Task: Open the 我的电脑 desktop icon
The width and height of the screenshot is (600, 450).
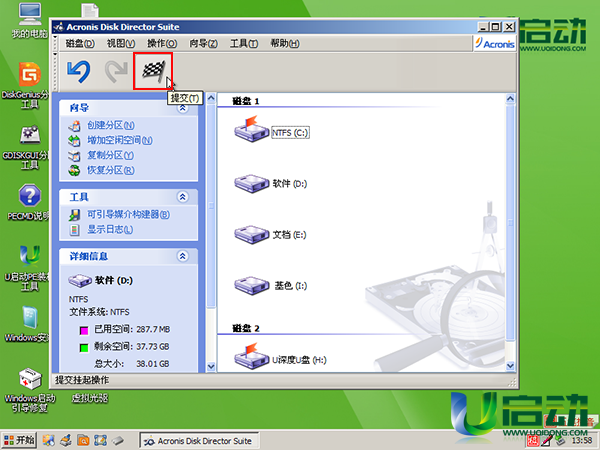Action: click(x=29, y=14)
